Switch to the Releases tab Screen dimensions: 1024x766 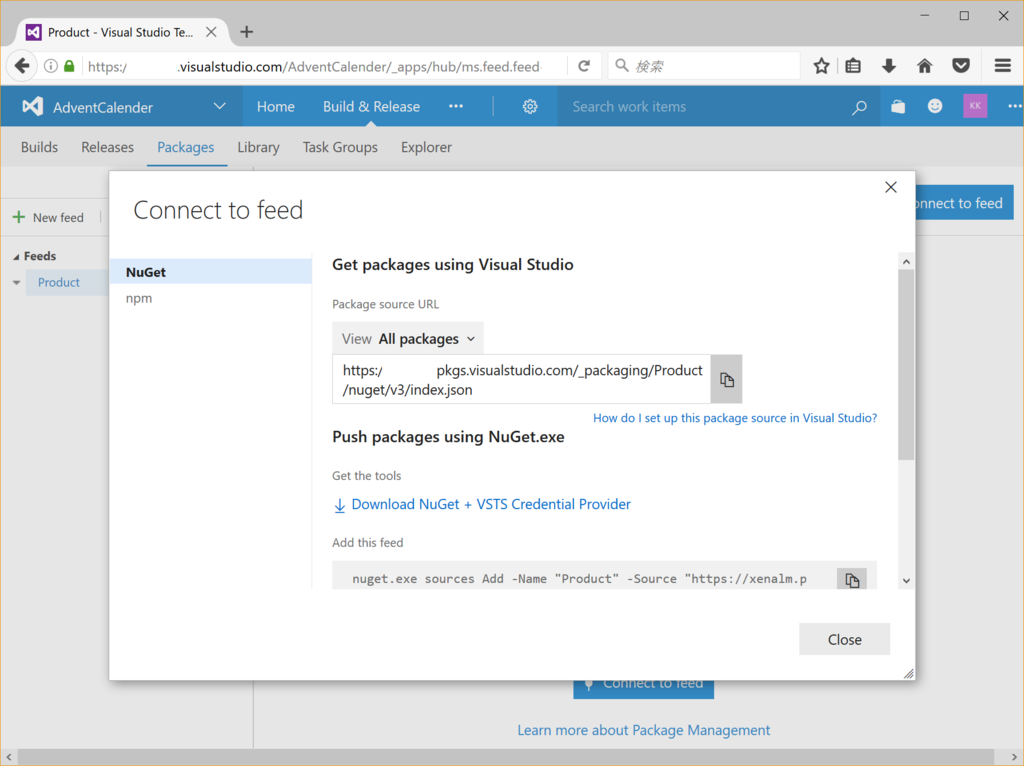tap(107, 147)
